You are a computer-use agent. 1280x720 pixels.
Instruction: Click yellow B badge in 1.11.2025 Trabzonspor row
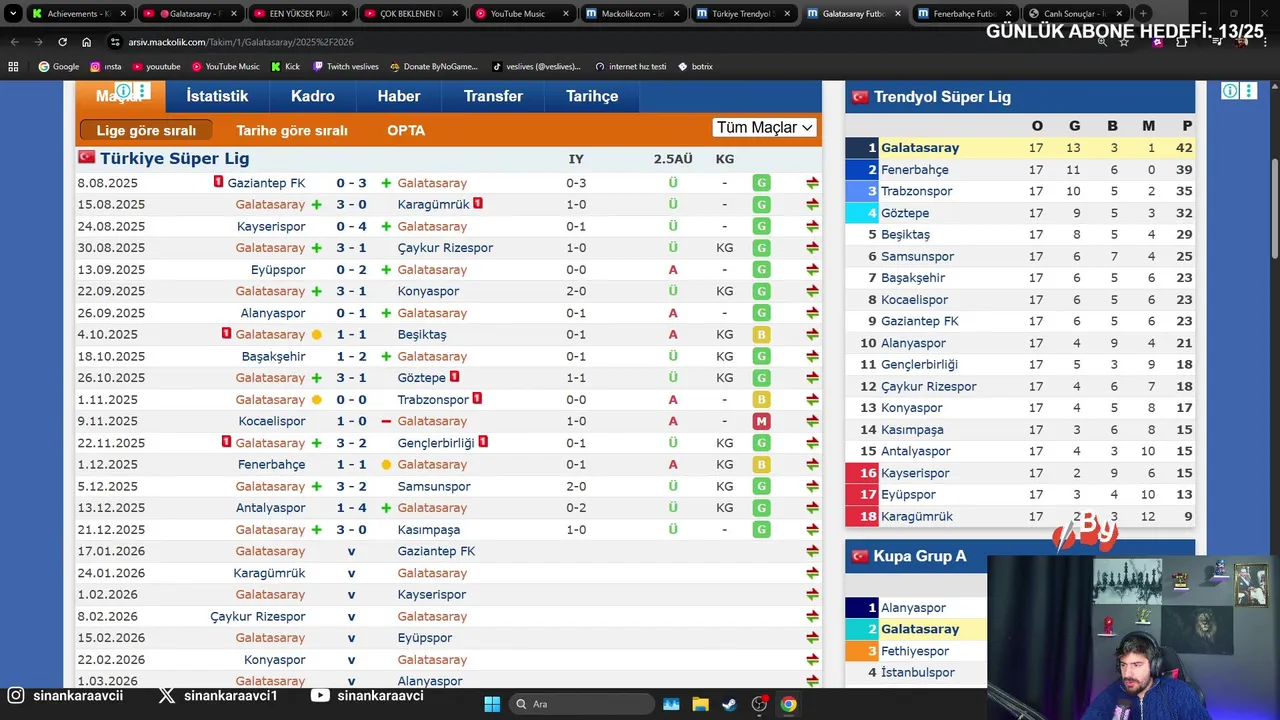(x=761, y=400)
